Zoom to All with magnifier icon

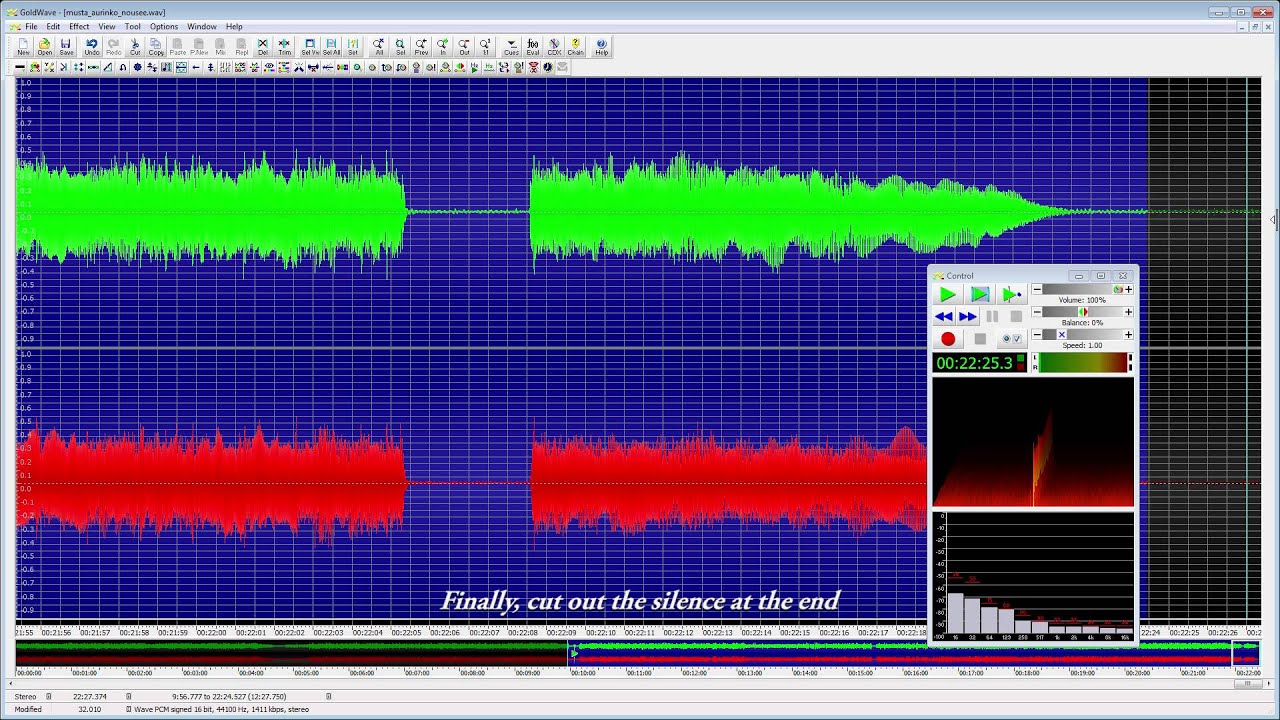[x=378, y=47]
